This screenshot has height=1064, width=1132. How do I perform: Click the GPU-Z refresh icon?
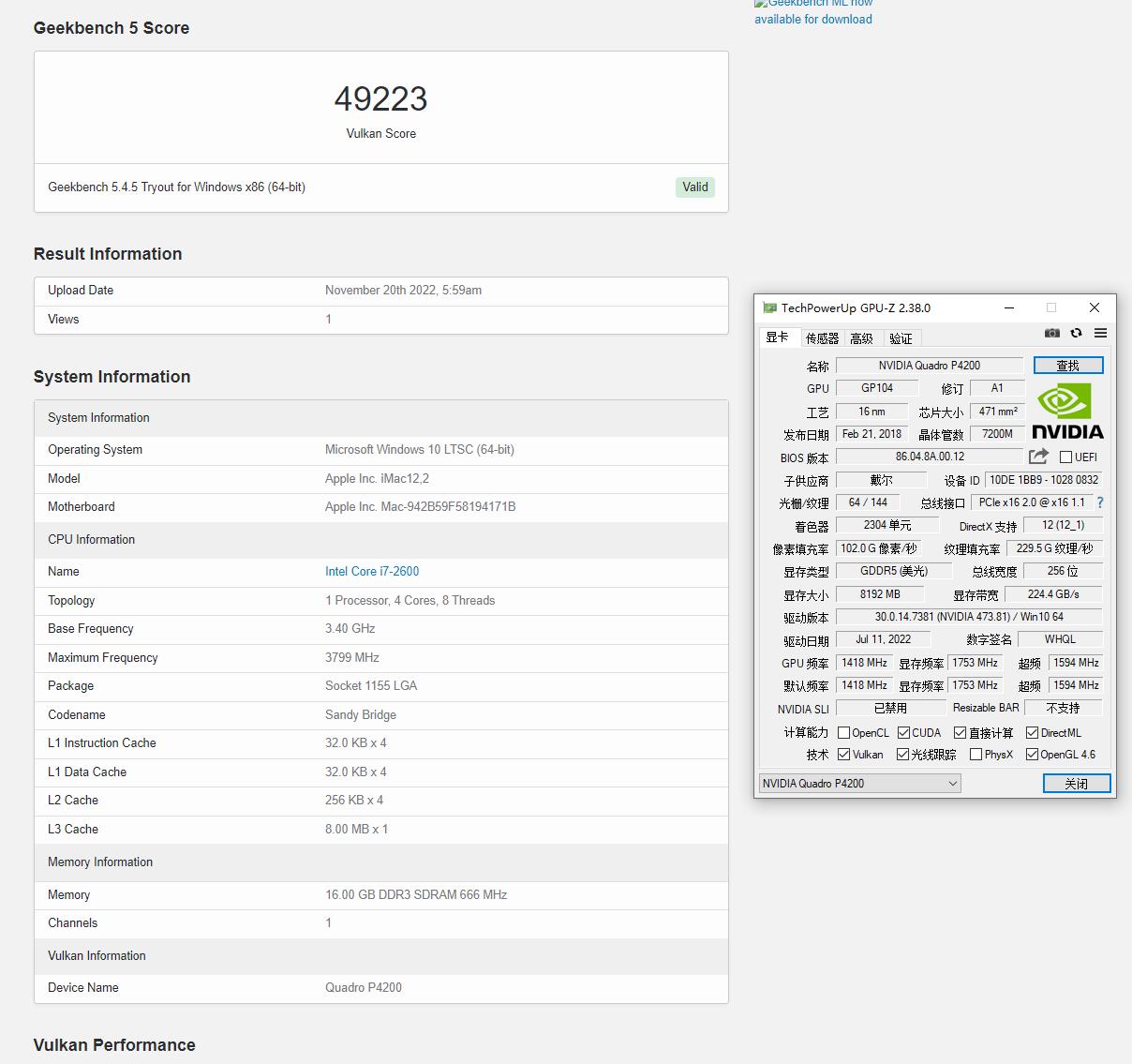click(x=1076, y=333)
